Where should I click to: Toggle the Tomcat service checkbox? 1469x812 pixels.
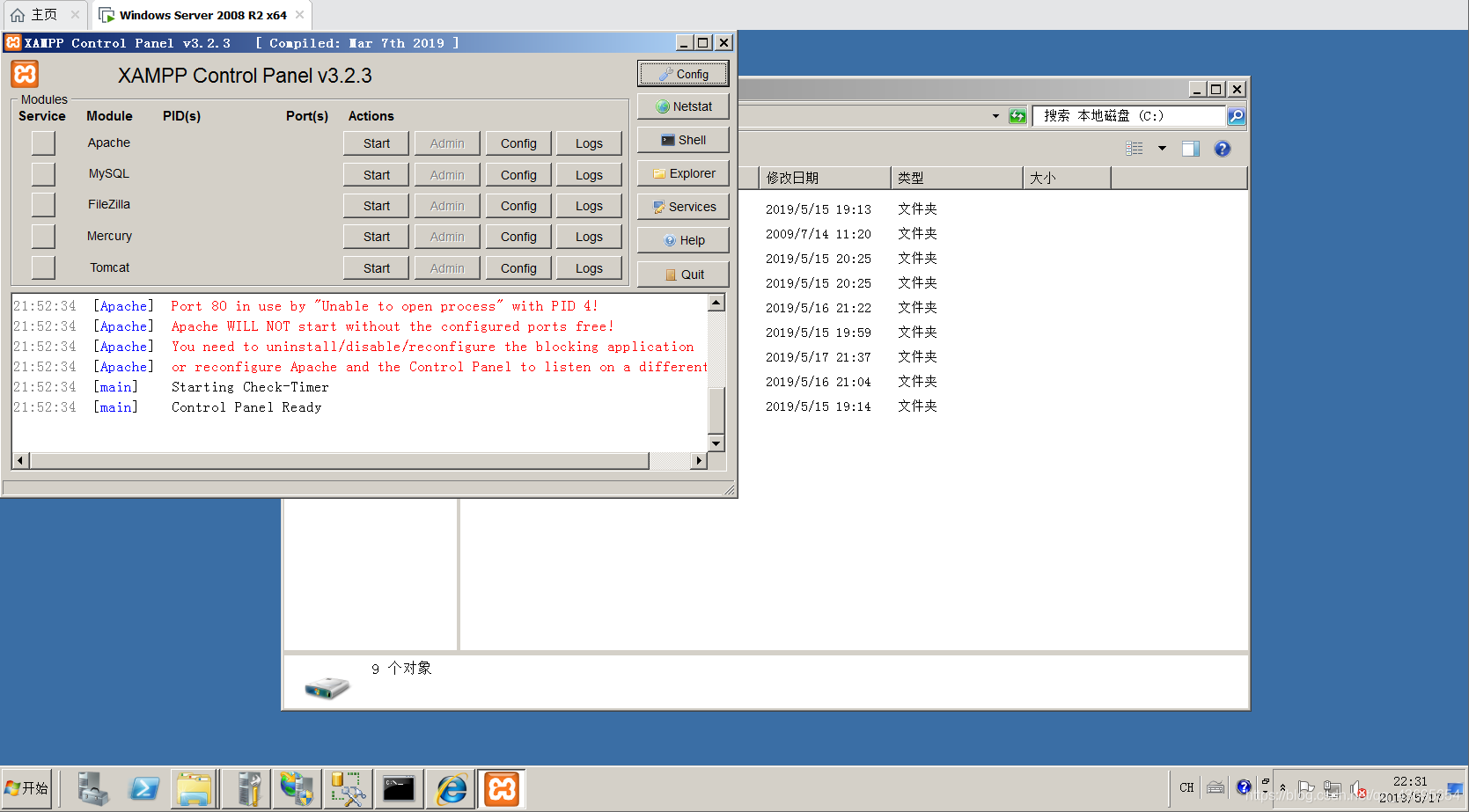(x=43, y=267)
